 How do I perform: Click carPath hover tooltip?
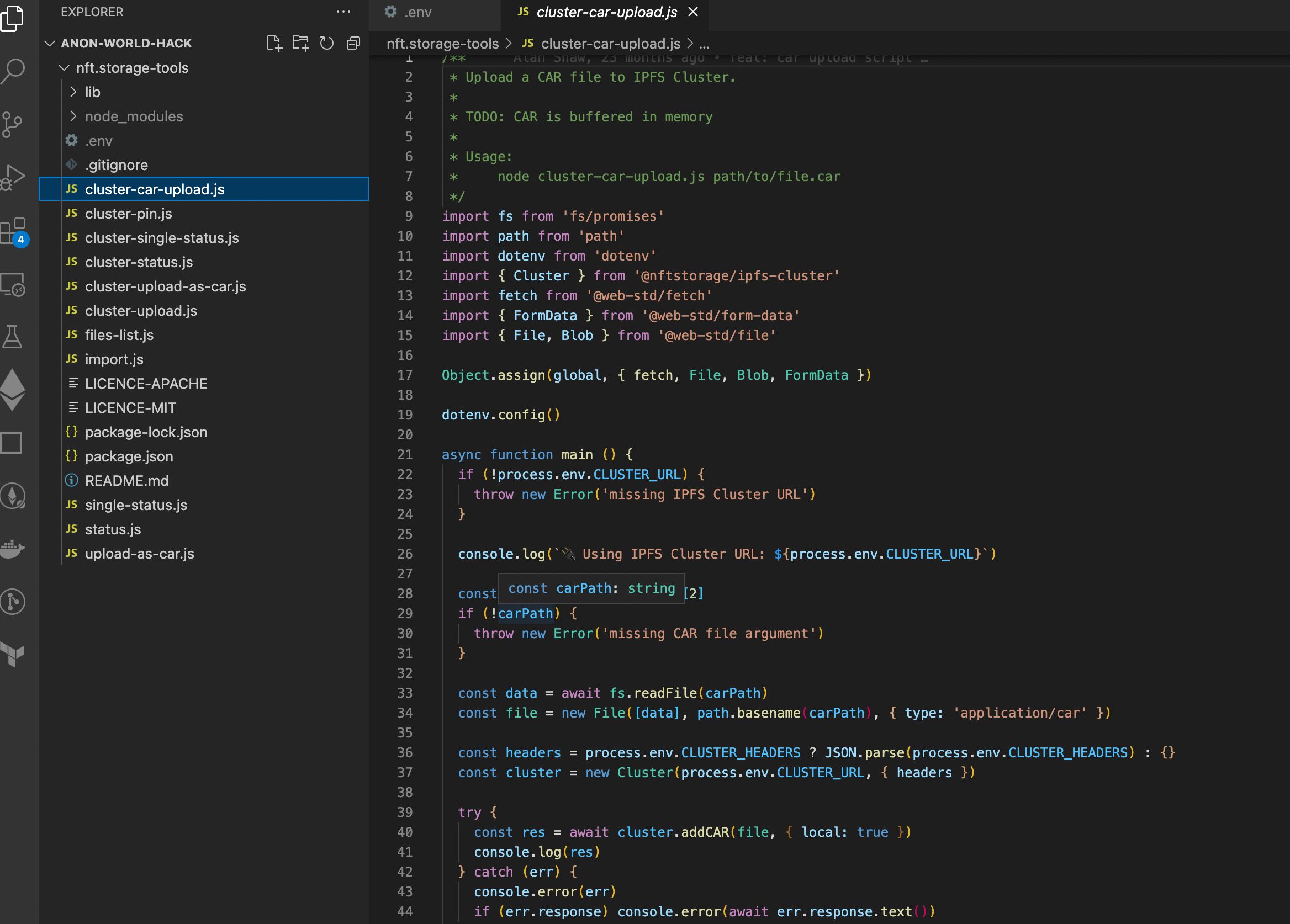(591, 588)
